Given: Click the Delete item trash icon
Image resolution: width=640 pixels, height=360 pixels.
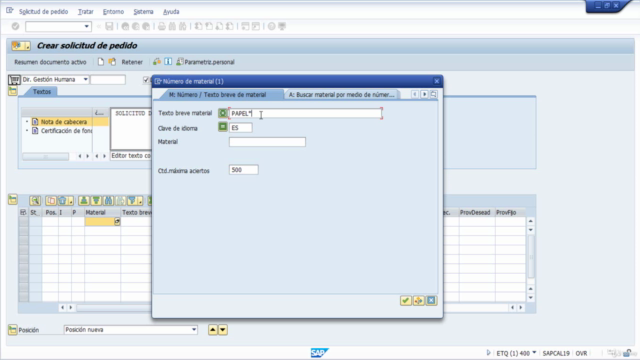Looking at the screenshot, I should [62, 200].
